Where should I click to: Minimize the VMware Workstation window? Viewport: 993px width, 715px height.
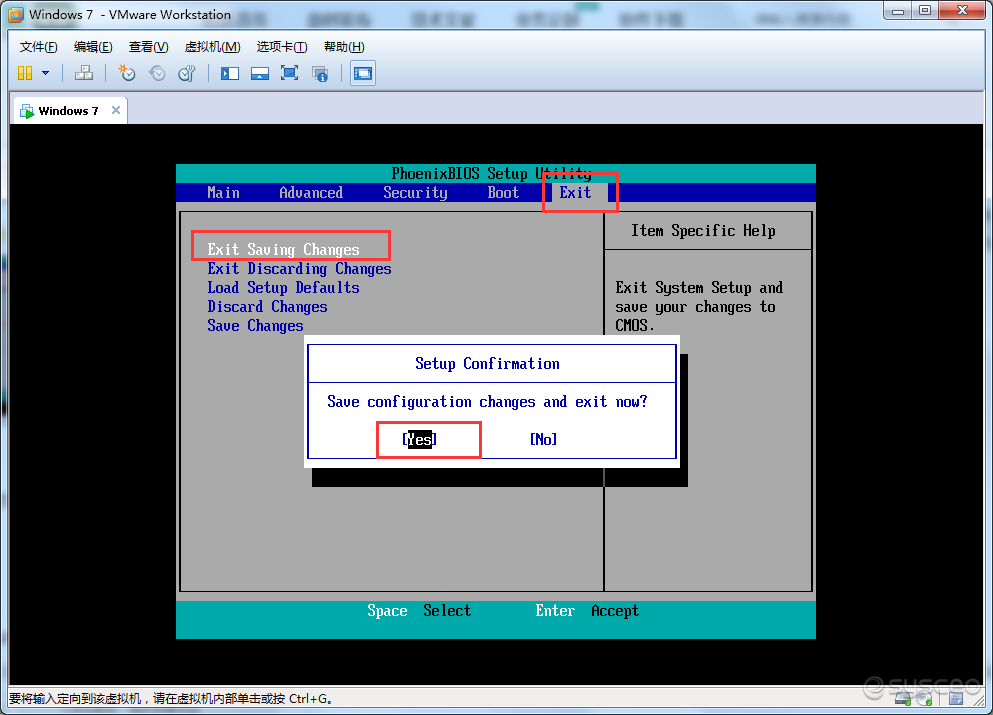898,11
